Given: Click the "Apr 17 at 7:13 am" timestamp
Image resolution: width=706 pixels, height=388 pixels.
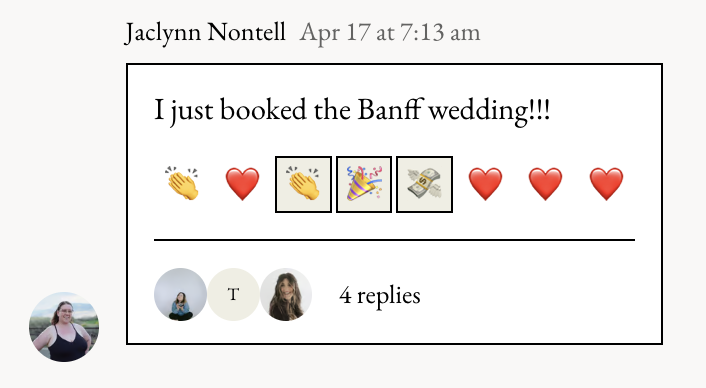Looking at the screenshot, I should pos(390,32).
